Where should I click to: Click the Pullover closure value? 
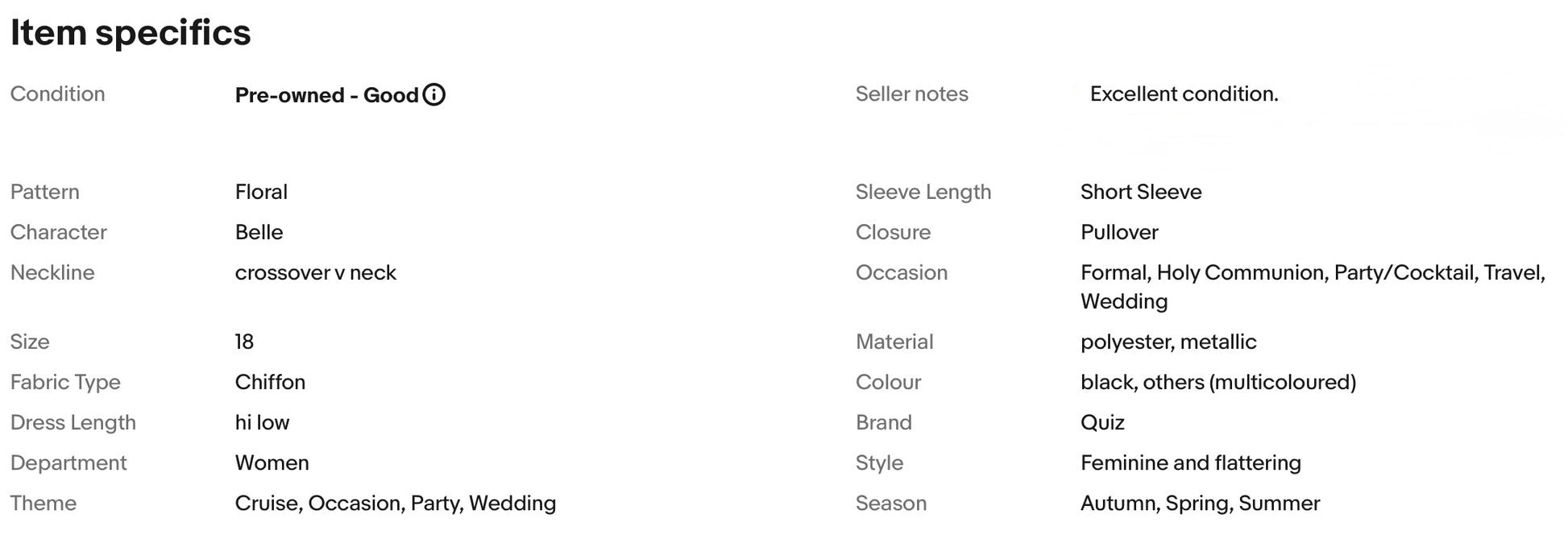(1119, 232)
